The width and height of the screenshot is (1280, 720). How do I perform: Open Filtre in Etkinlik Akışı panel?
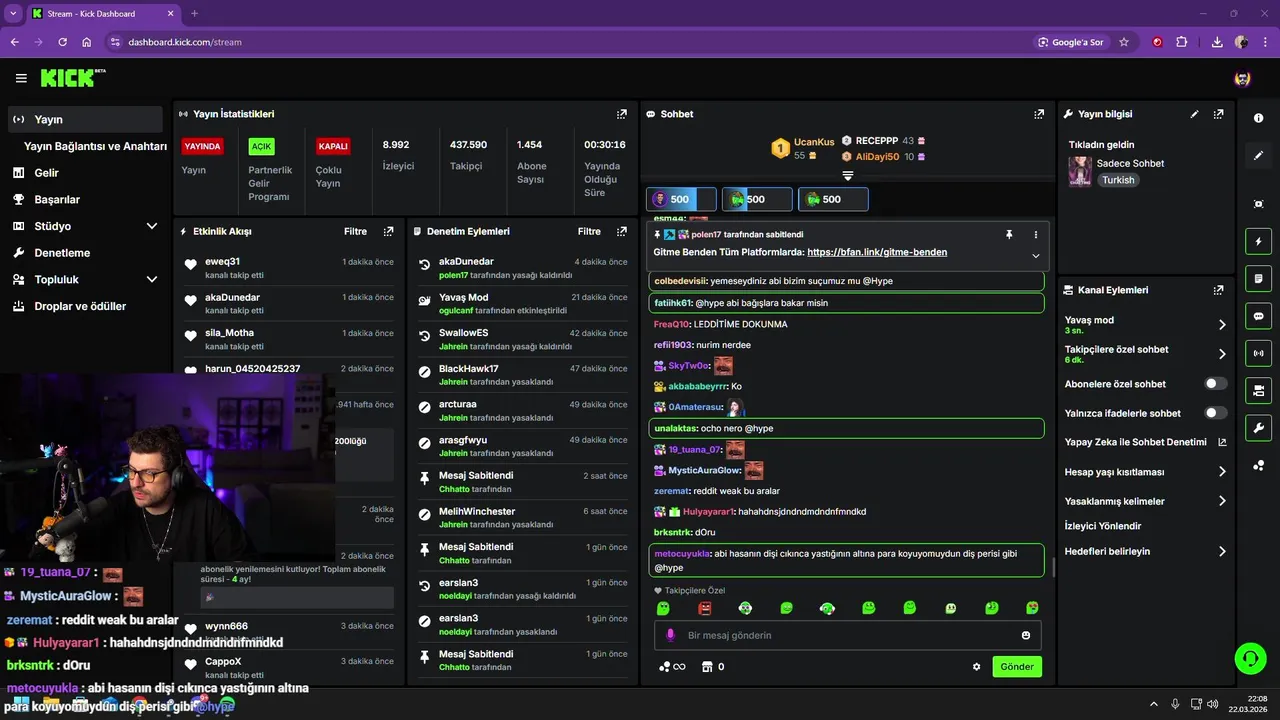coord(356,231)
